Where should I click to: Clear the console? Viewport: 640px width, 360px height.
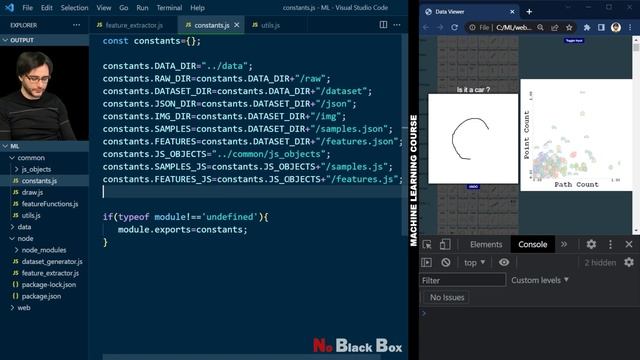click(x=446, y=262)
